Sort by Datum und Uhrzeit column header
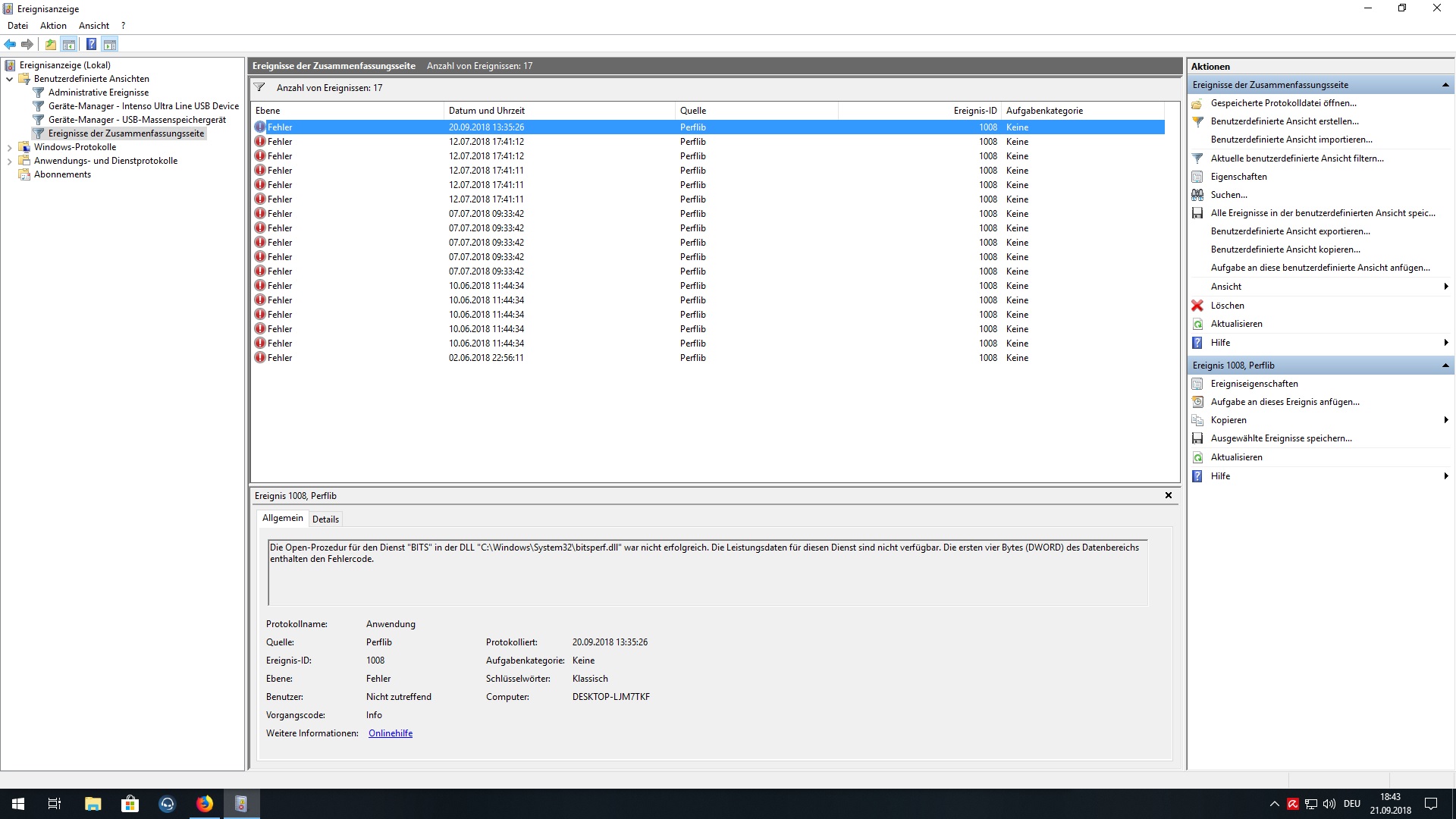1456x819 pixels. pos(486,111)
